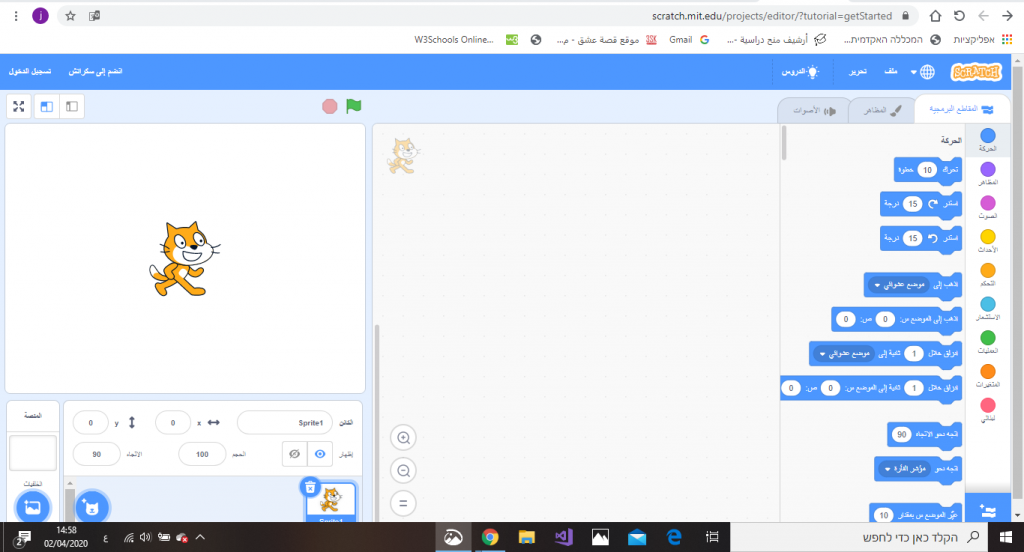
Task: Delete Sprite1 with the trash icon
Action: point(310,487)
